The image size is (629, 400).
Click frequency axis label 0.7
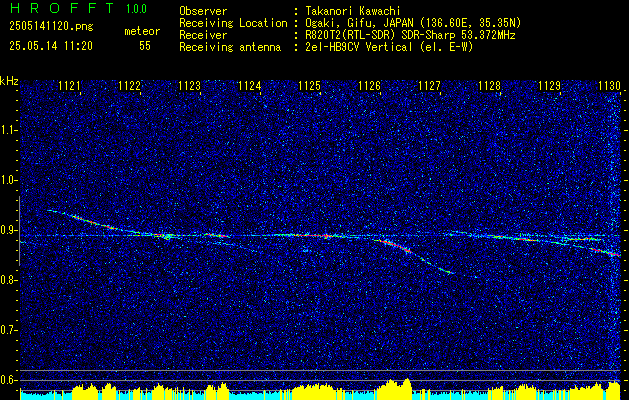pos(9,330)
